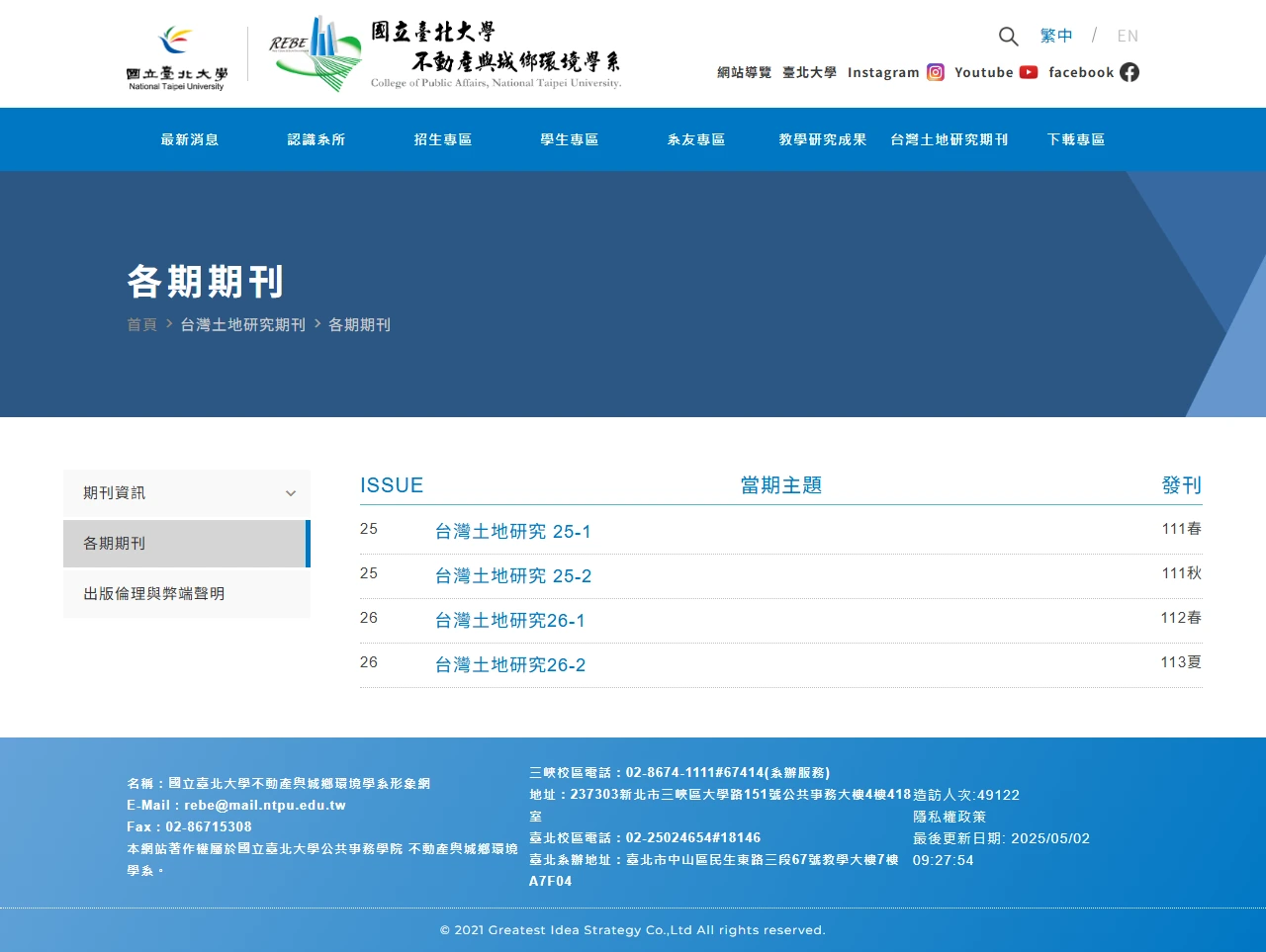Open the search magnifier icon
Viewport: 1266px width, 952px height.
coord(1008,37)
